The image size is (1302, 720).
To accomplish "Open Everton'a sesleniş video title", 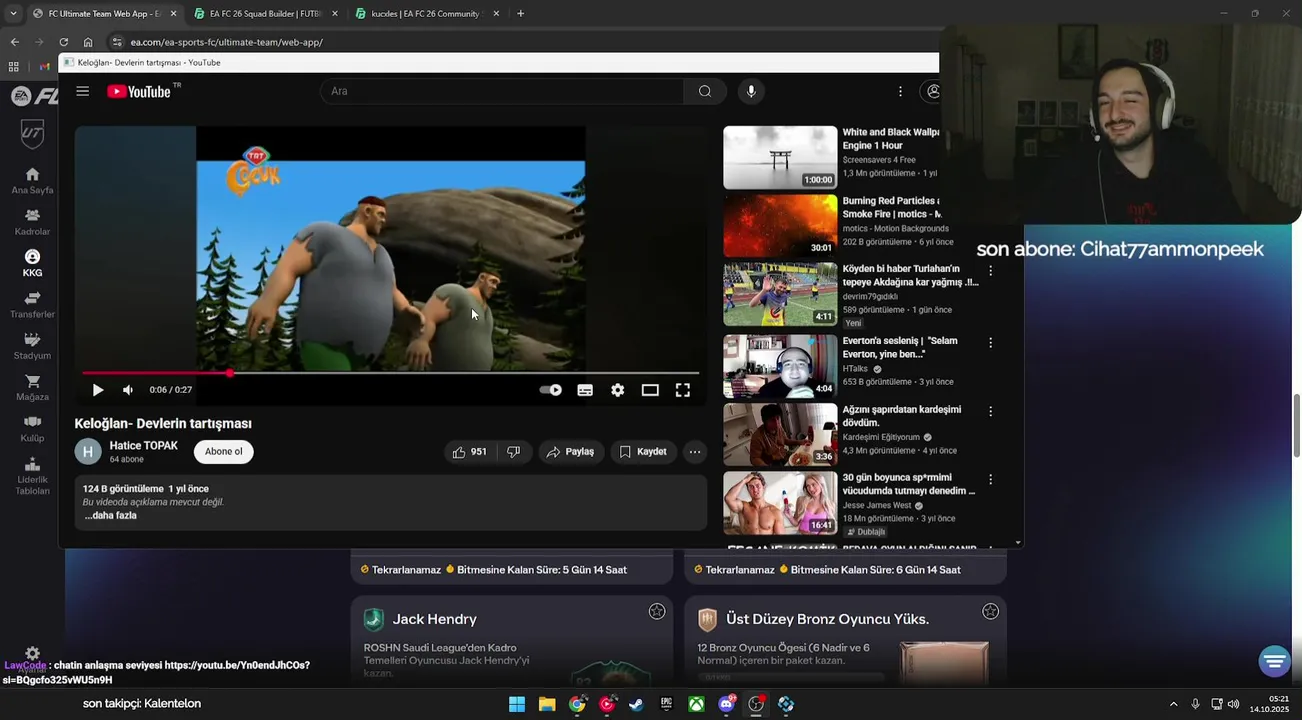I will (x=900, y=347).
